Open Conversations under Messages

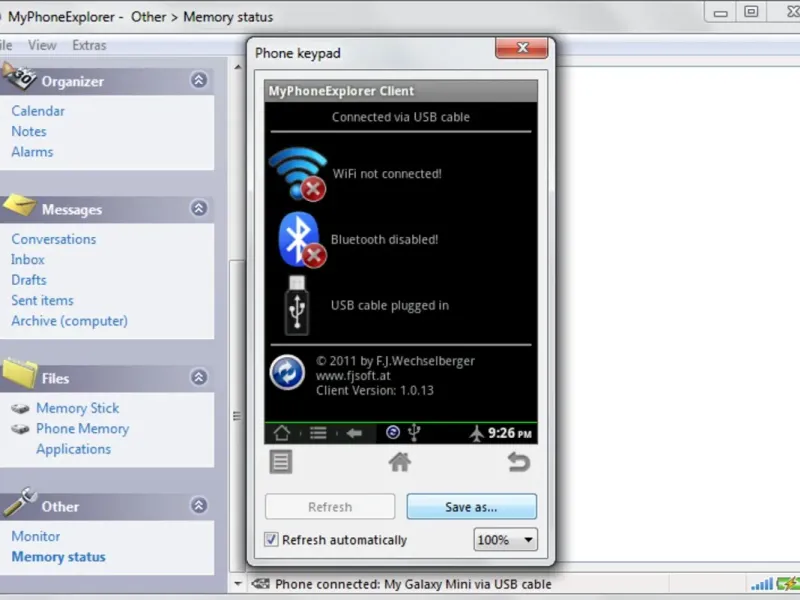pyautogui.click(x=54, y=239)
